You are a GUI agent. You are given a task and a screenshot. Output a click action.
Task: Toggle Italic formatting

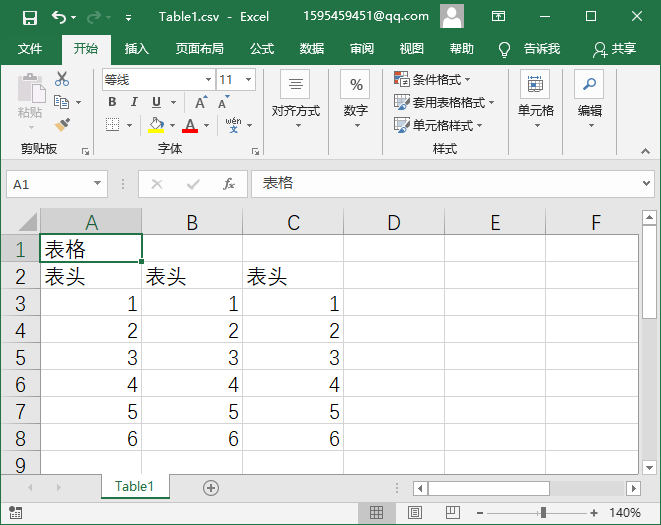[x=134, y=102]
